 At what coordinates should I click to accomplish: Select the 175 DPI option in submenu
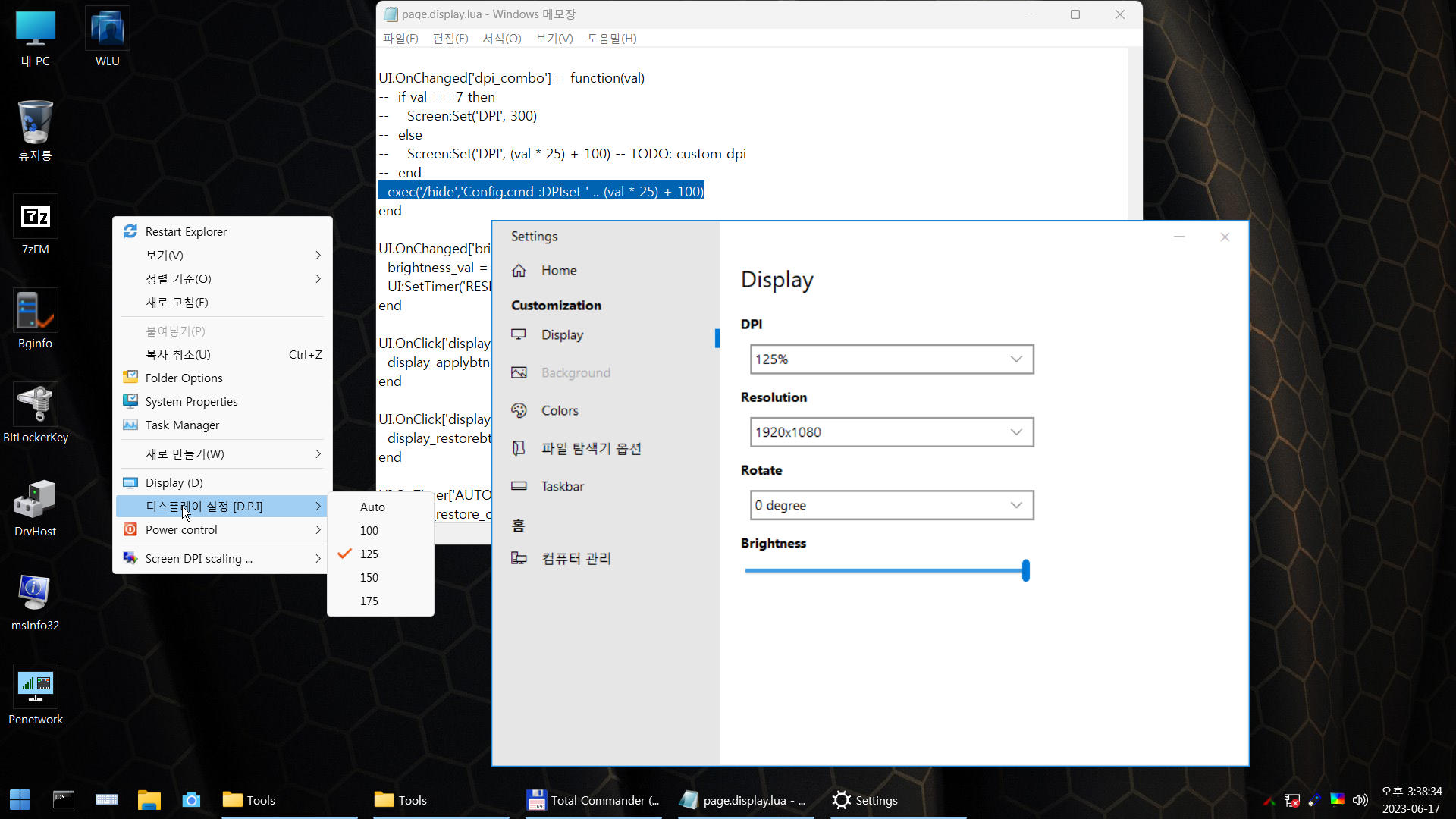(x=381, y=601)
